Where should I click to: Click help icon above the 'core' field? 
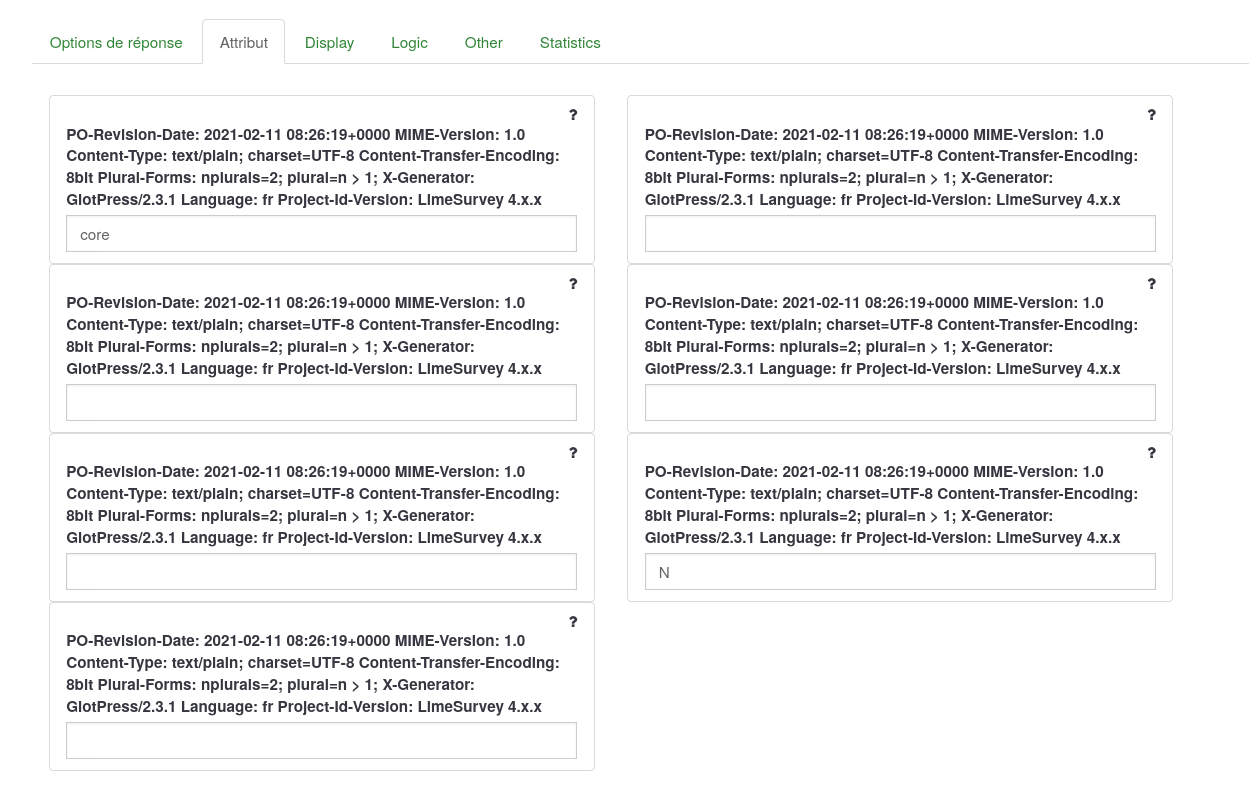pos(573,115)
